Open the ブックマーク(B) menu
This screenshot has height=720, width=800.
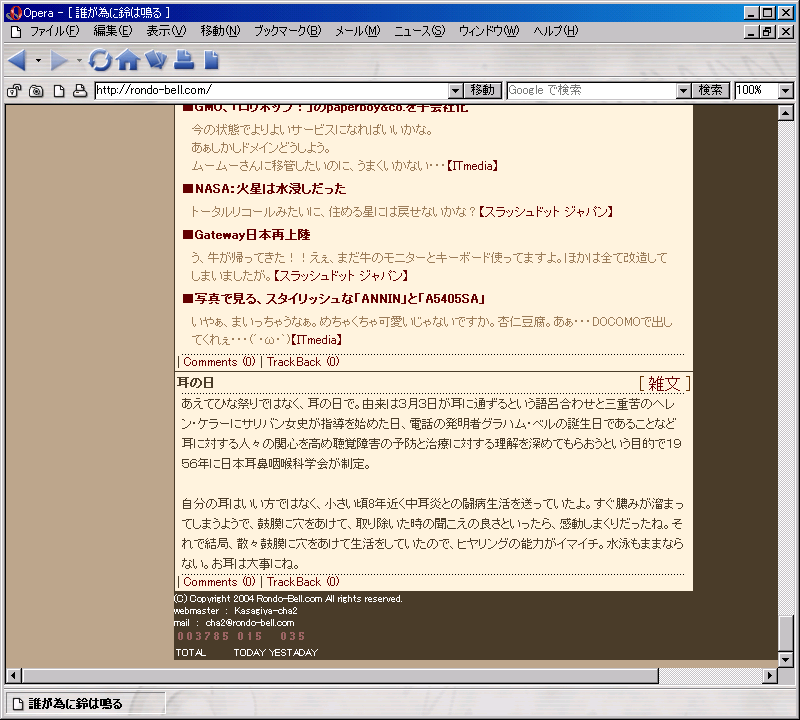pyautogui.click(x=288, y=31)
